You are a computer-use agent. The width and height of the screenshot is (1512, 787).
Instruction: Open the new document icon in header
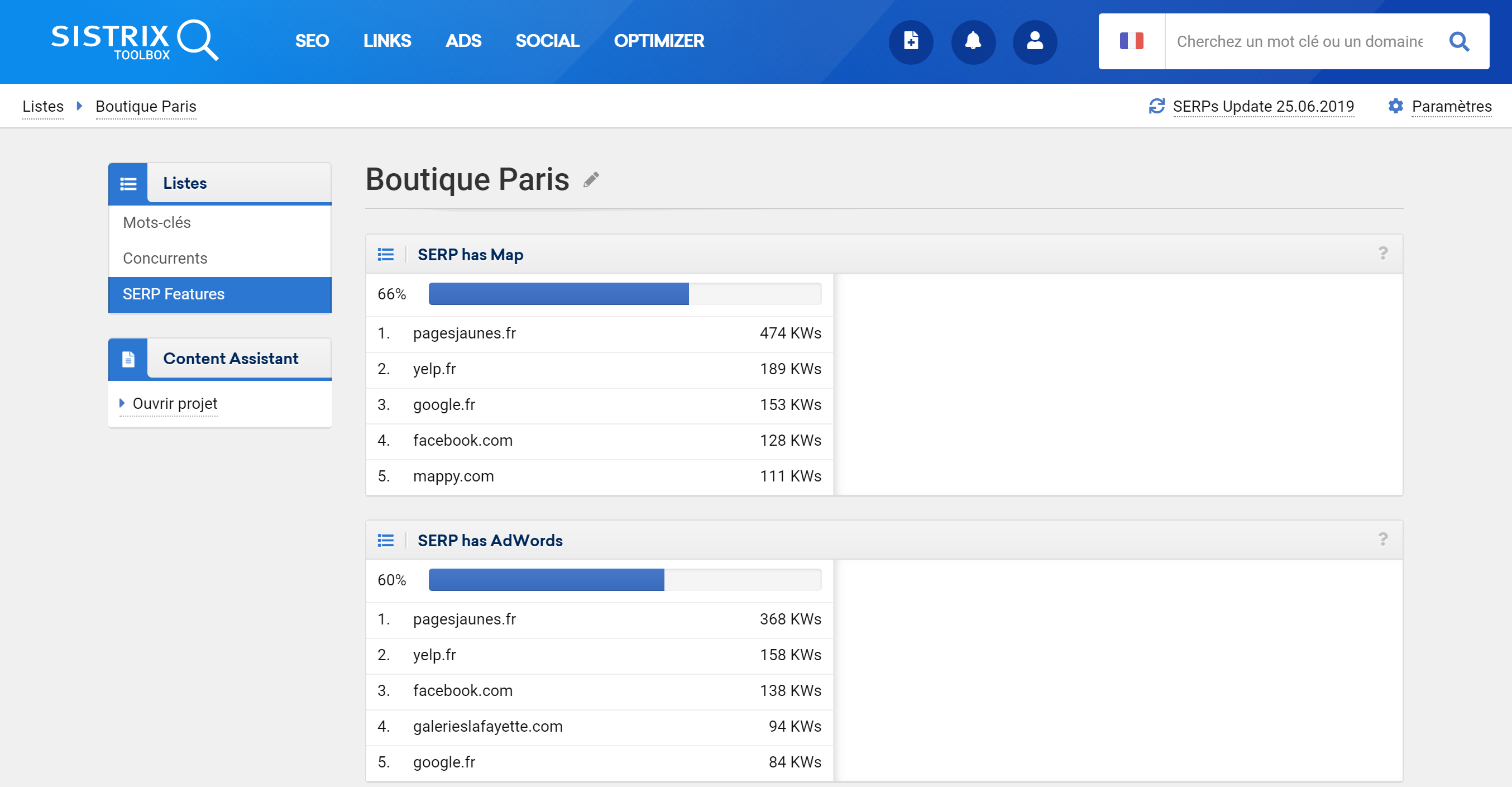click(x=911, y=42)
